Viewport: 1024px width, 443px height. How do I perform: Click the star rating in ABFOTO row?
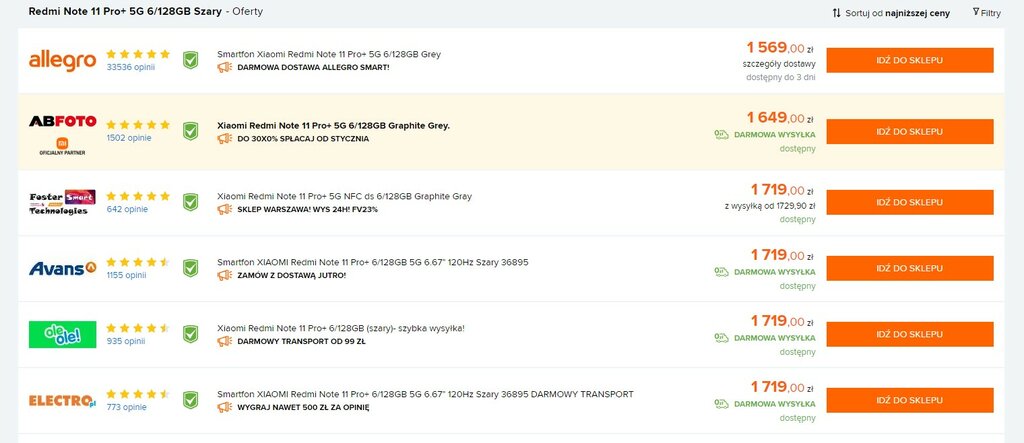click(138, 125)
